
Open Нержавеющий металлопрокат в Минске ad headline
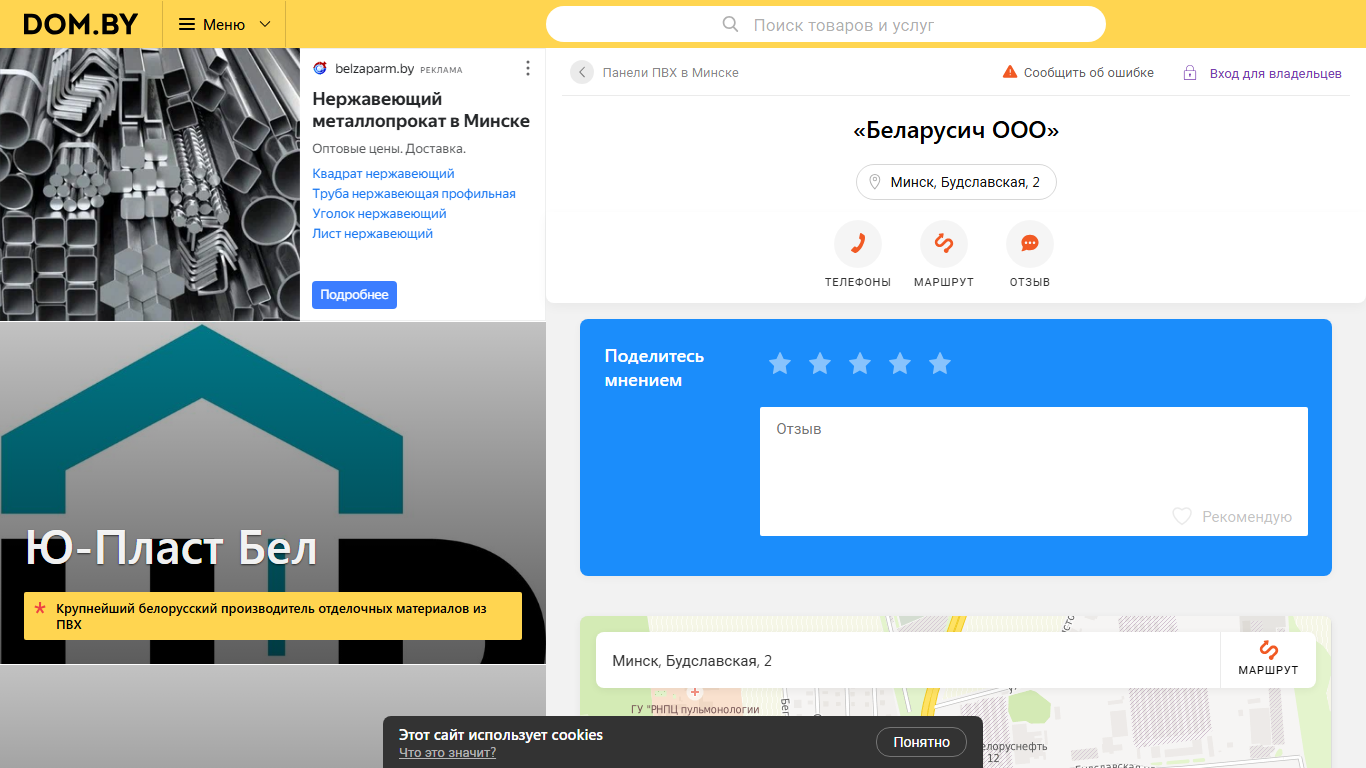421,110
